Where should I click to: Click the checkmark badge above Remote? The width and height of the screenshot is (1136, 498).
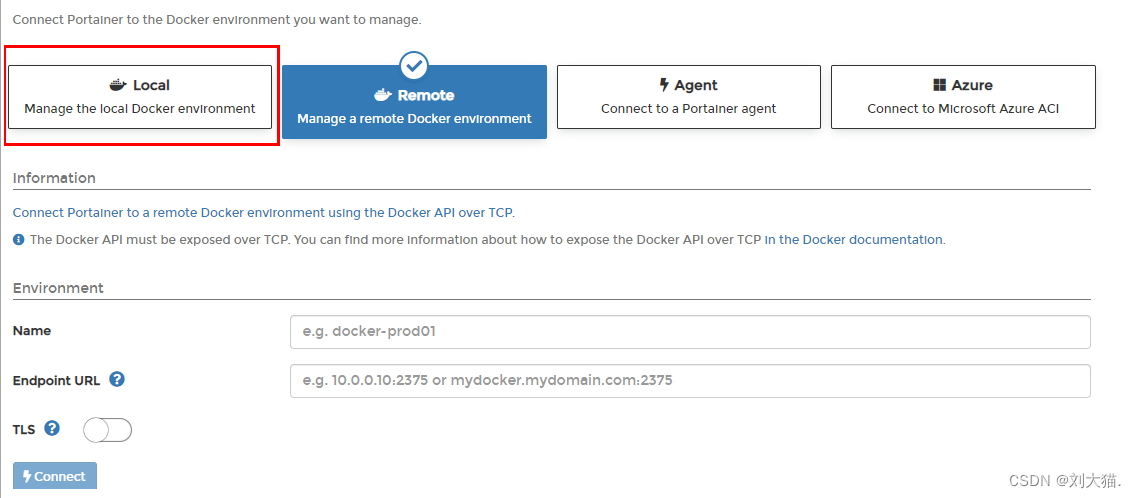click(414, 66)
